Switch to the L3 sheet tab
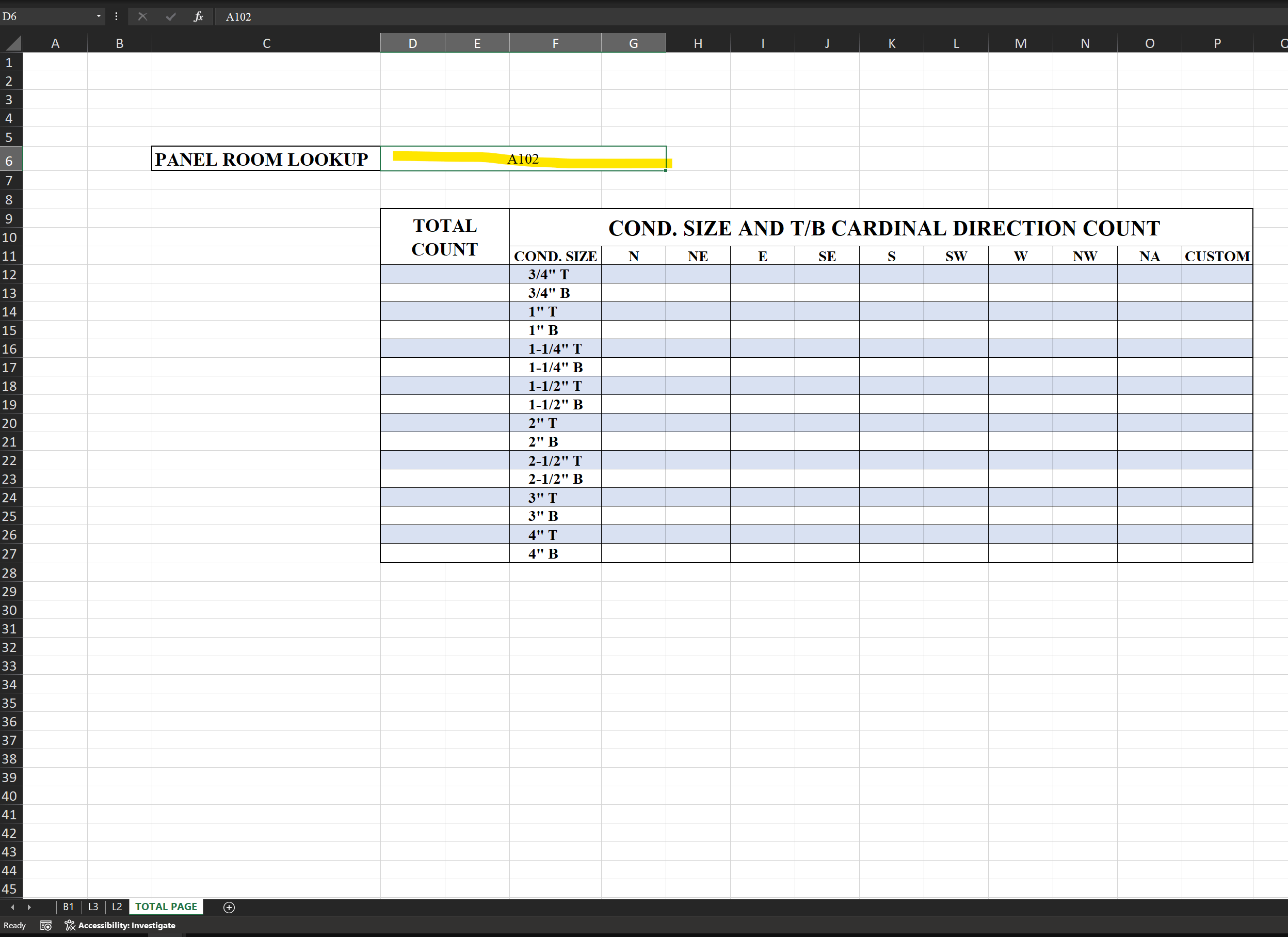This screenshot has width=1288, height=937. click(93, 907)
